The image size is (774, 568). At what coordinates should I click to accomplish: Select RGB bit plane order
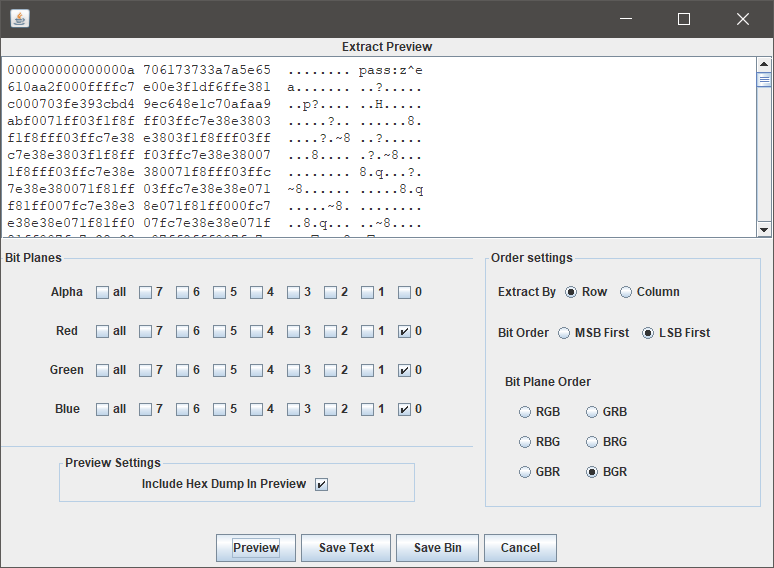click(525, 412)
